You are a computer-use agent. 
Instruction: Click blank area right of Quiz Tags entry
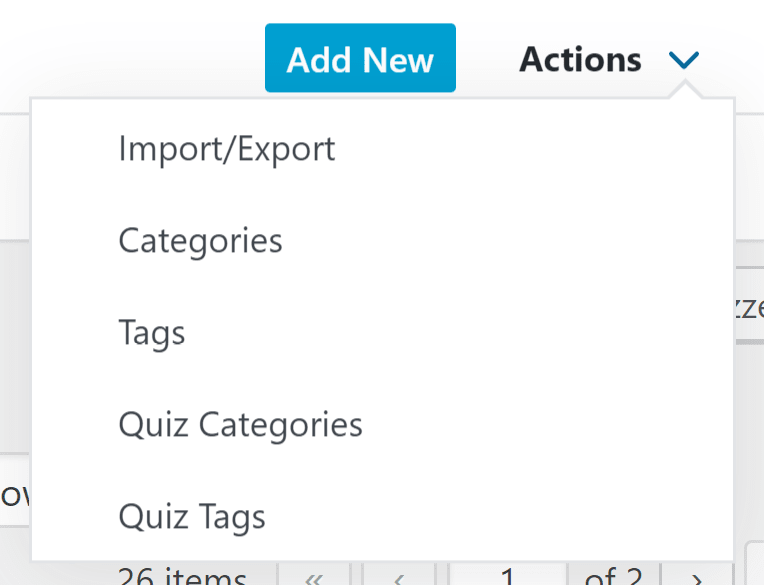(x=499, y=517)
